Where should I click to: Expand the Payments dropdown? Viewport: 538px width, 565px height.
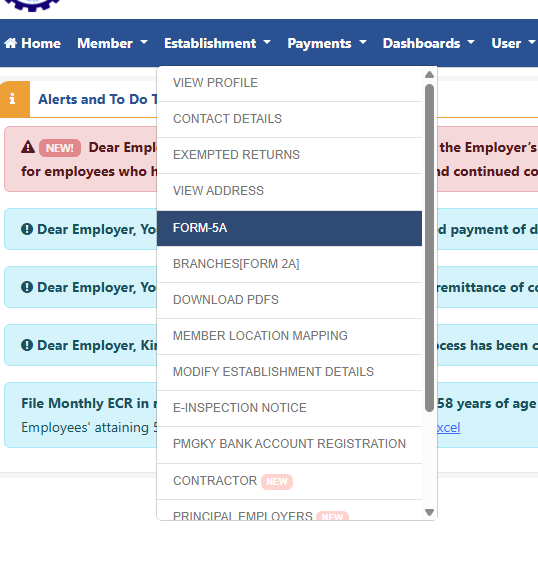(x=327, y=43)
